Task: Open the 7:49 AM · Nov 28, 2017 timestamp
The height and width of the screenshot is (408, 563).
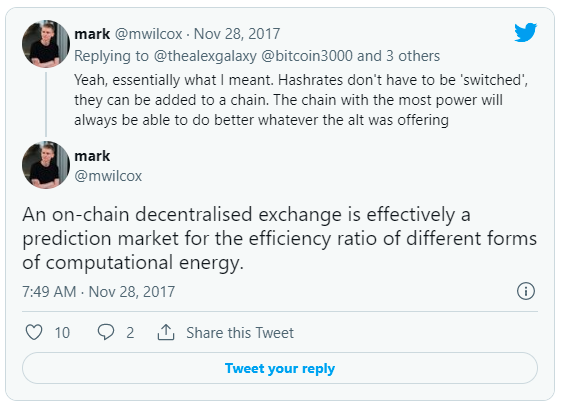Action: coord(99,292)
